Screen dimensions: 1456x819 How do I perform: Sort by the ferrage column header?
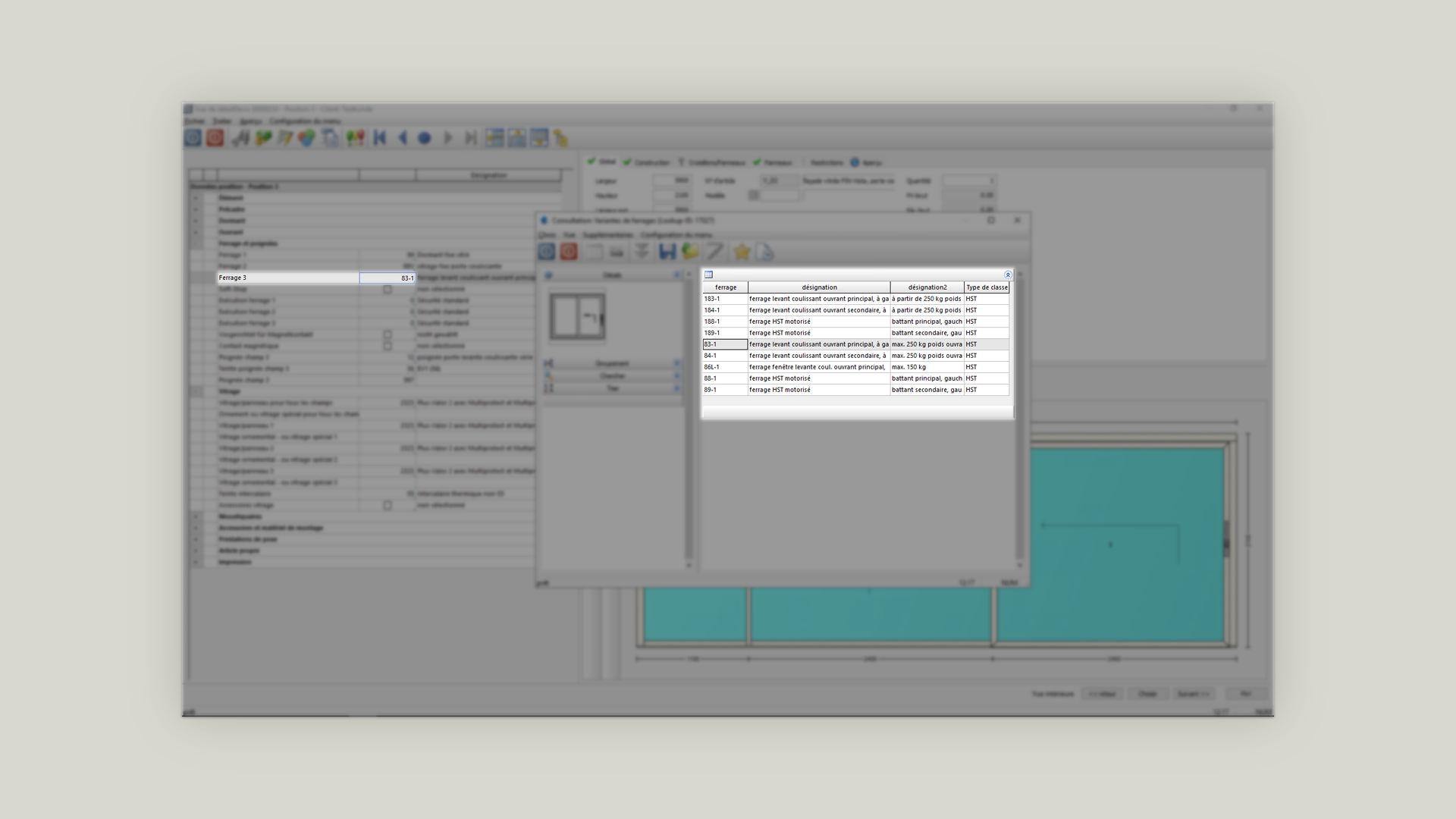coord(725,287)
